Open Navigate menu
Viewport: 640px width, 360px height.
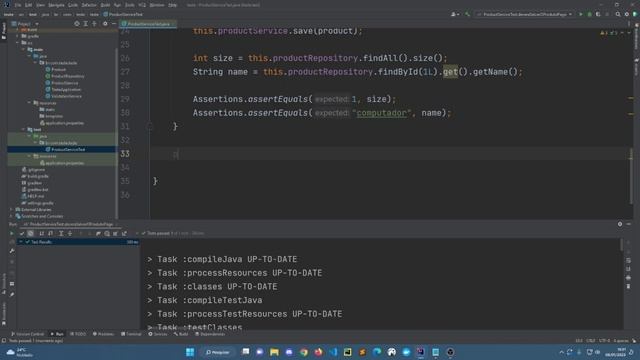[56, 5]
